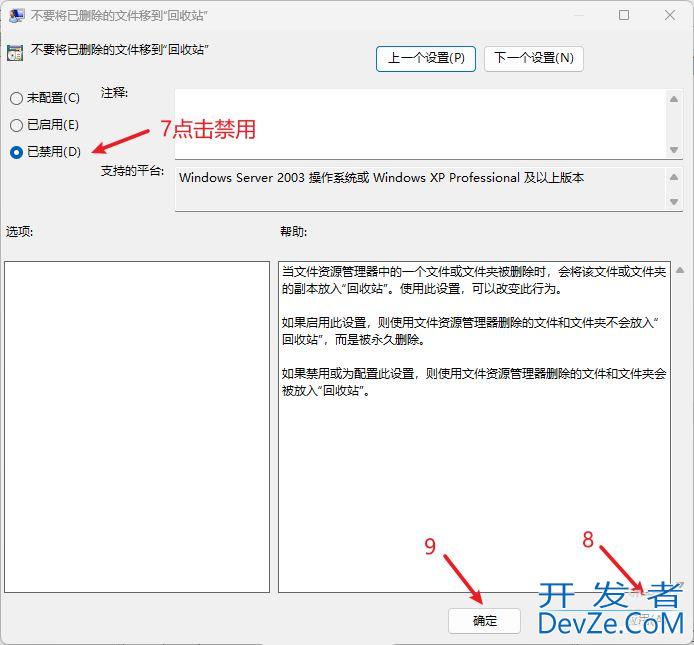Maximize the policy settings window
This screenshot has height=645, width=694.
(x=624, y=15)
